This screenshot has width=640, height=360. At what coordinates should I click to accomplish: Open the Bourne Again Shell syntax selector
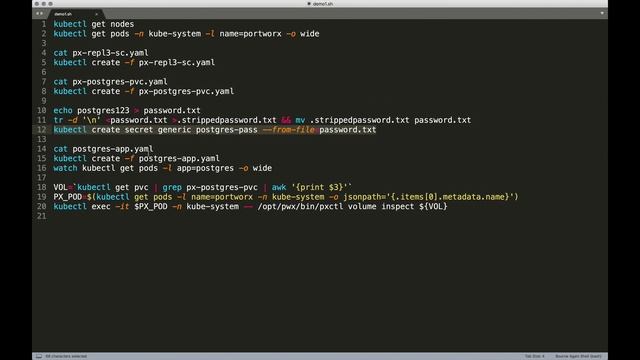point(578,356)
